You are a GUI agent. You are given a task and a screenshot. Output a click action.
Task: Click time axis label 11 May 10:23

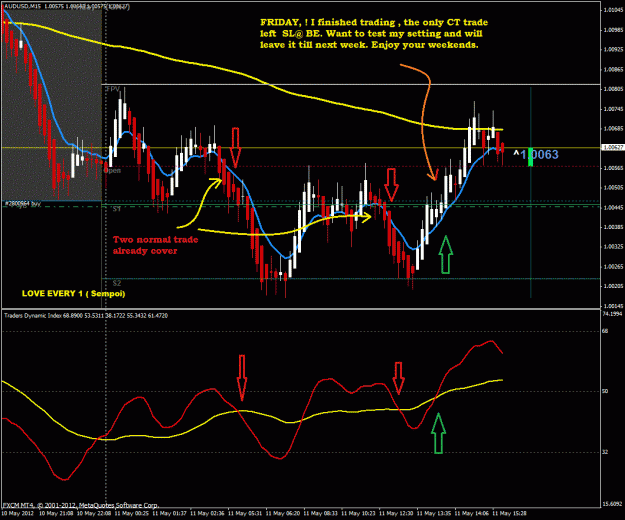coord(359,513)
